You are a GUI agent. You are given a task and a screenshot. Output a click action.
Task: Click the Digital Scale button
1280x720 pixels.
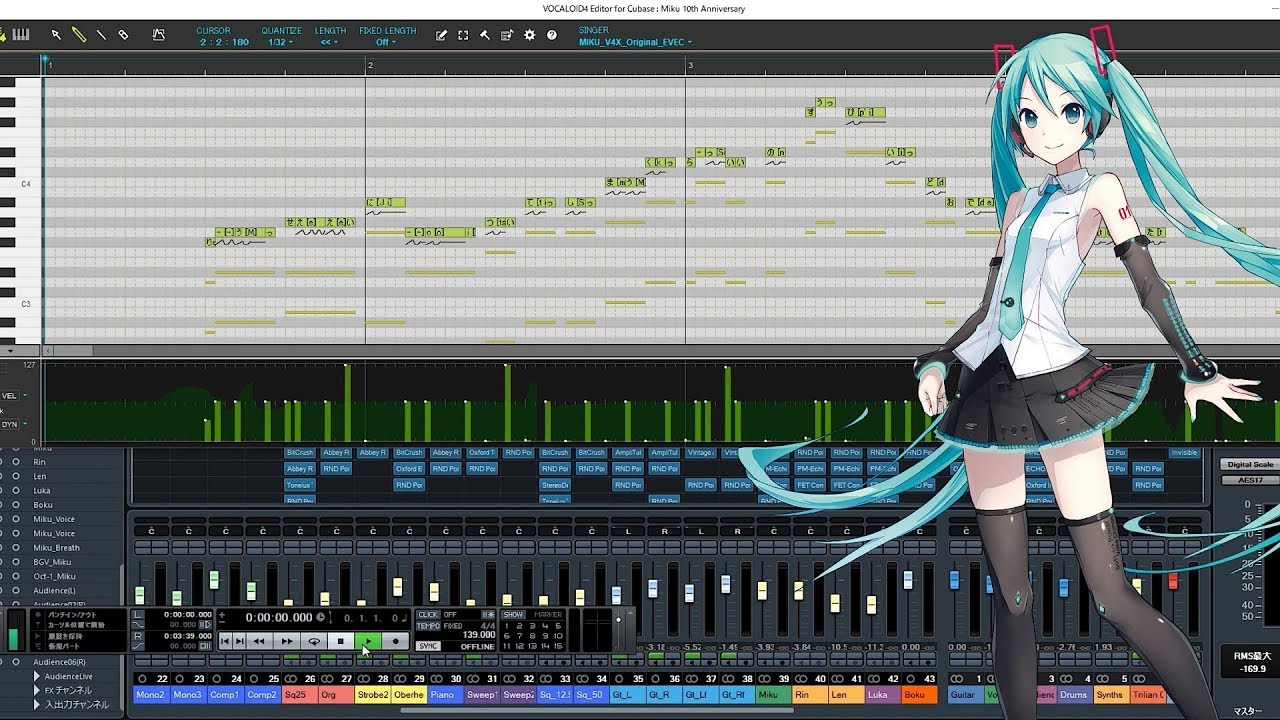pyautogui.click(x=1249, y=464)
